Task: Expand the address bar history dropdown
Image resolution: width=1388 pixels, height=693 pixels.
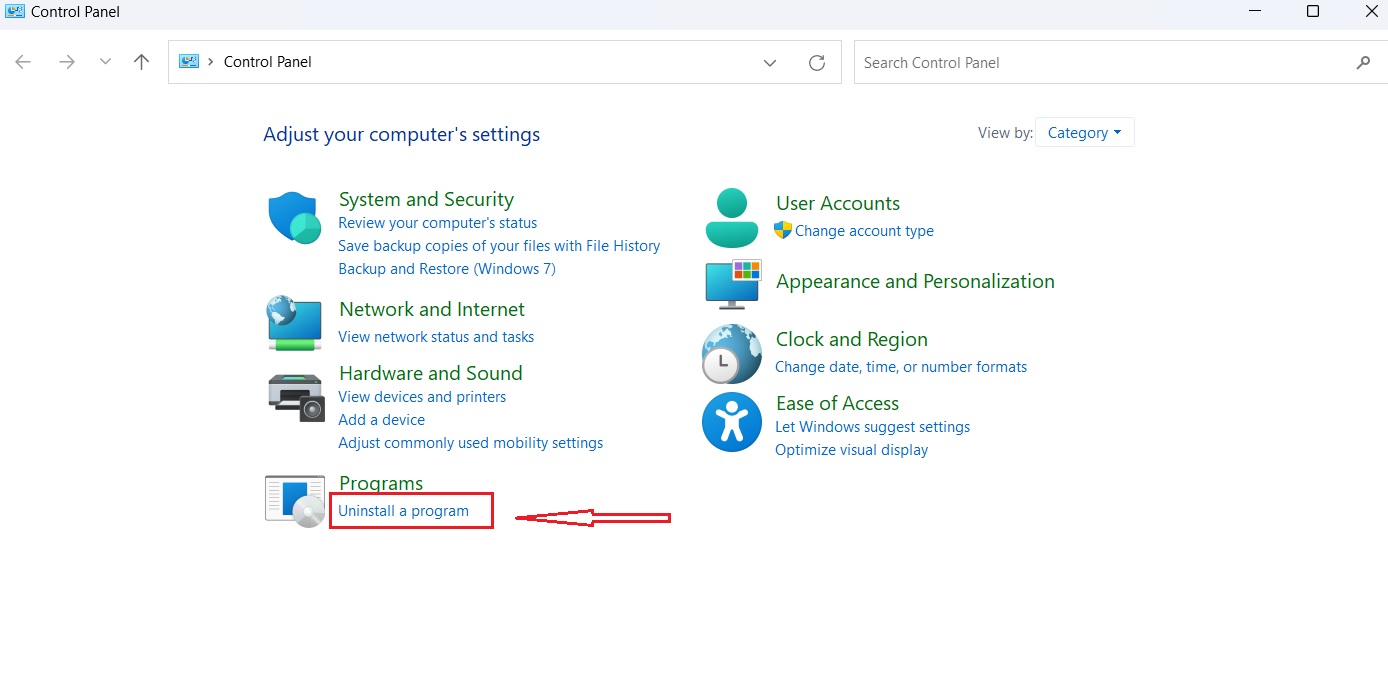Action: (770, 62)
